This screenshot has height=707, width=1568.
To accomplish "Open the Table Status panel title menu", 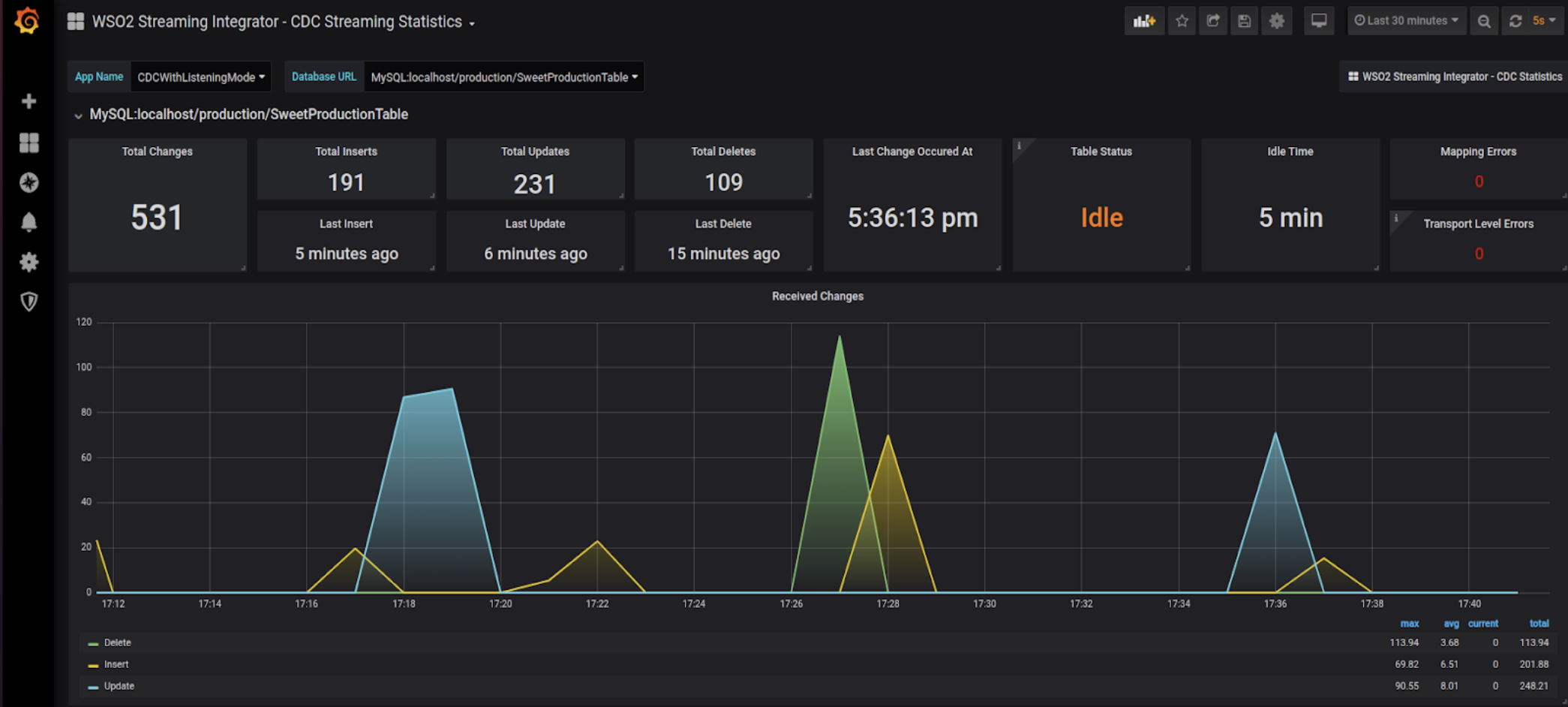I will click(1101, 152).
